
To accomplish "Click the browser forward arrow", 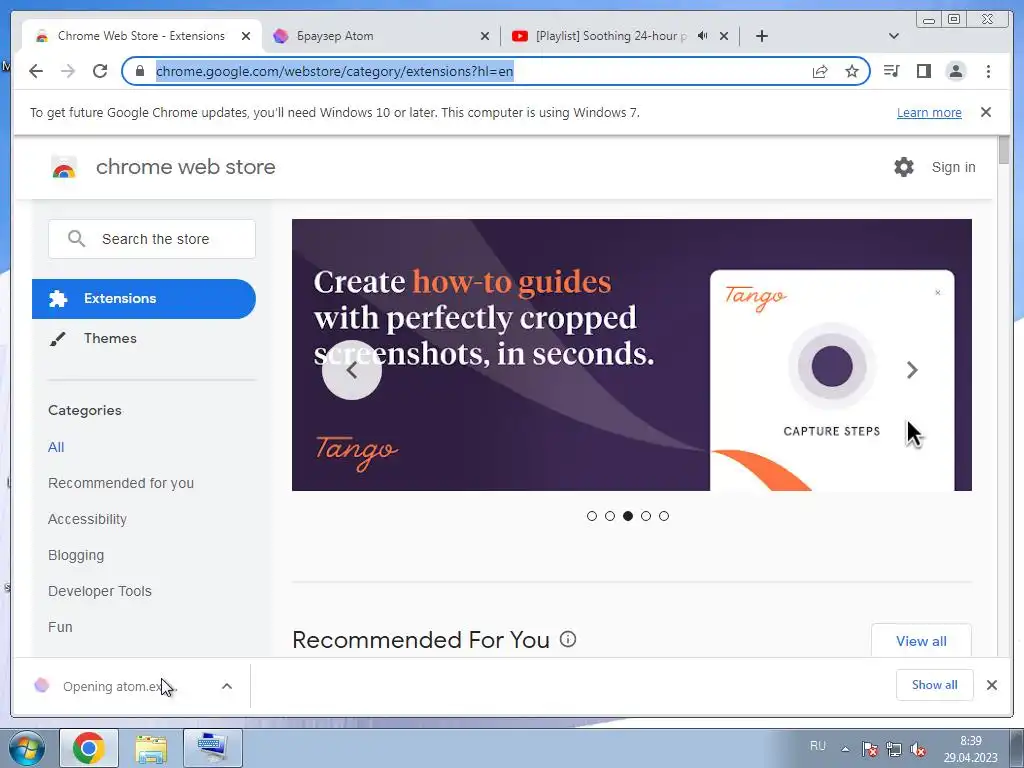I will coord(68,71).
